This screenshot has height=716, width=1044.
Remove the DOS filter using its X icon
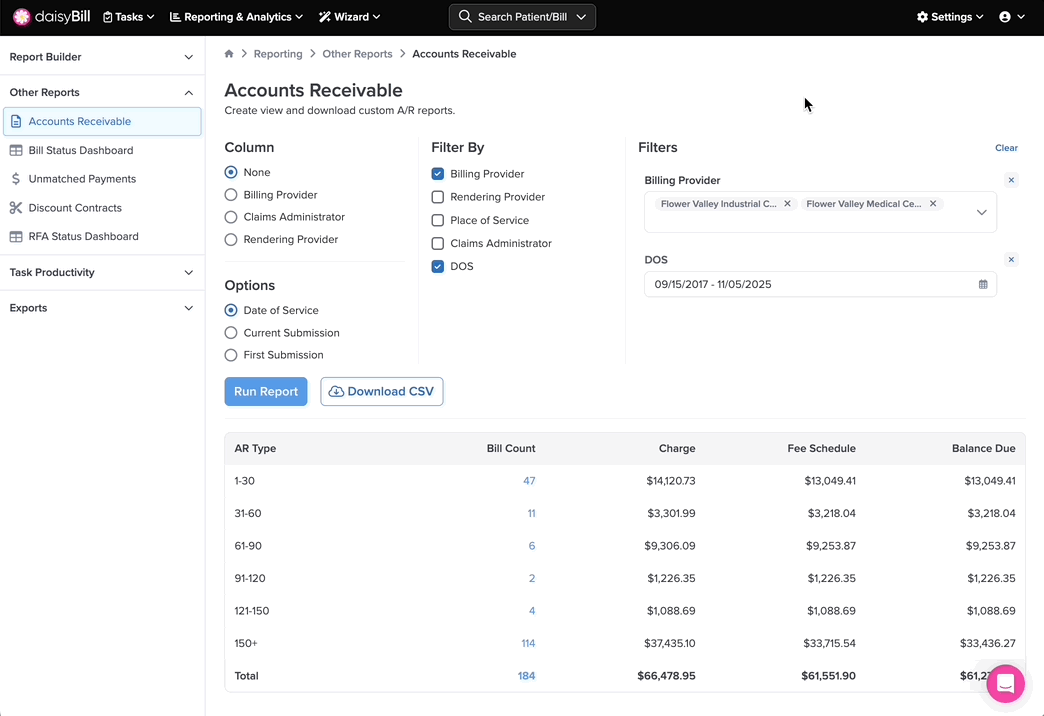coord(1011,260)
